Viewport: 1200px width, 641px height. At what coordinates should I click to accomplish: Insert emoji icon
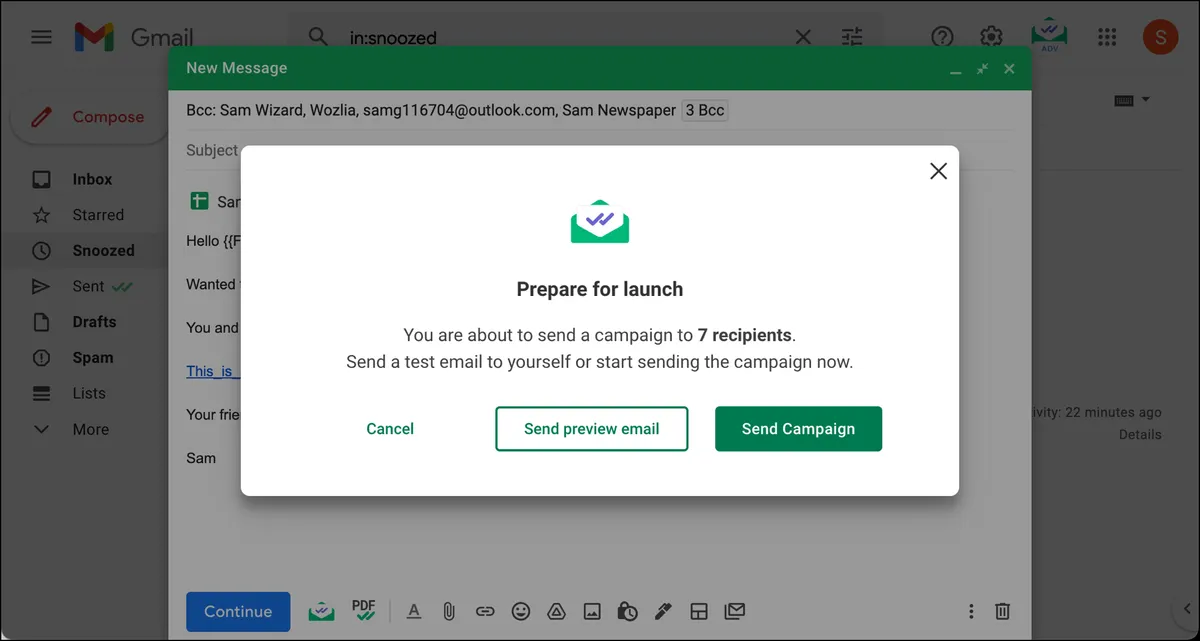coord(521,610)
